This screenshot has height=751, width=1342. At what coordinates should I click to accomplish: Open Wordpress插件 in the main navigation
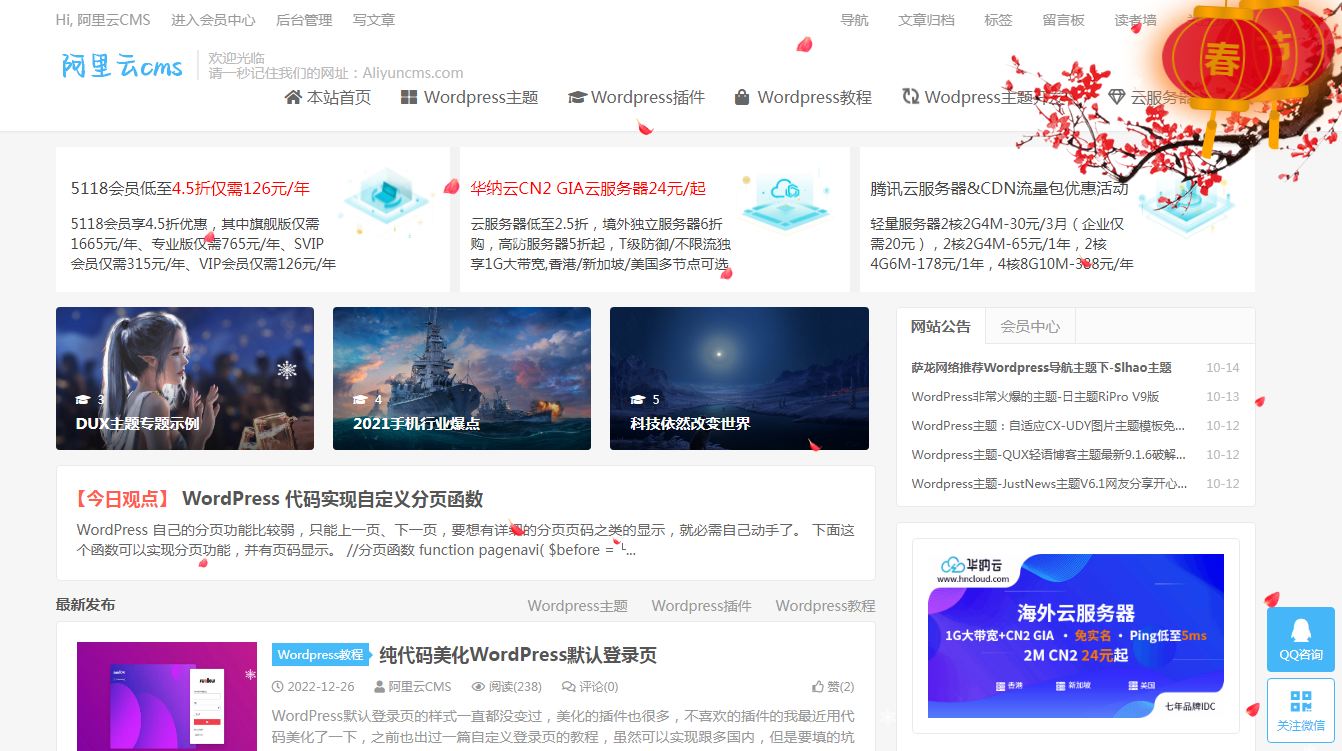click(637, 97)
